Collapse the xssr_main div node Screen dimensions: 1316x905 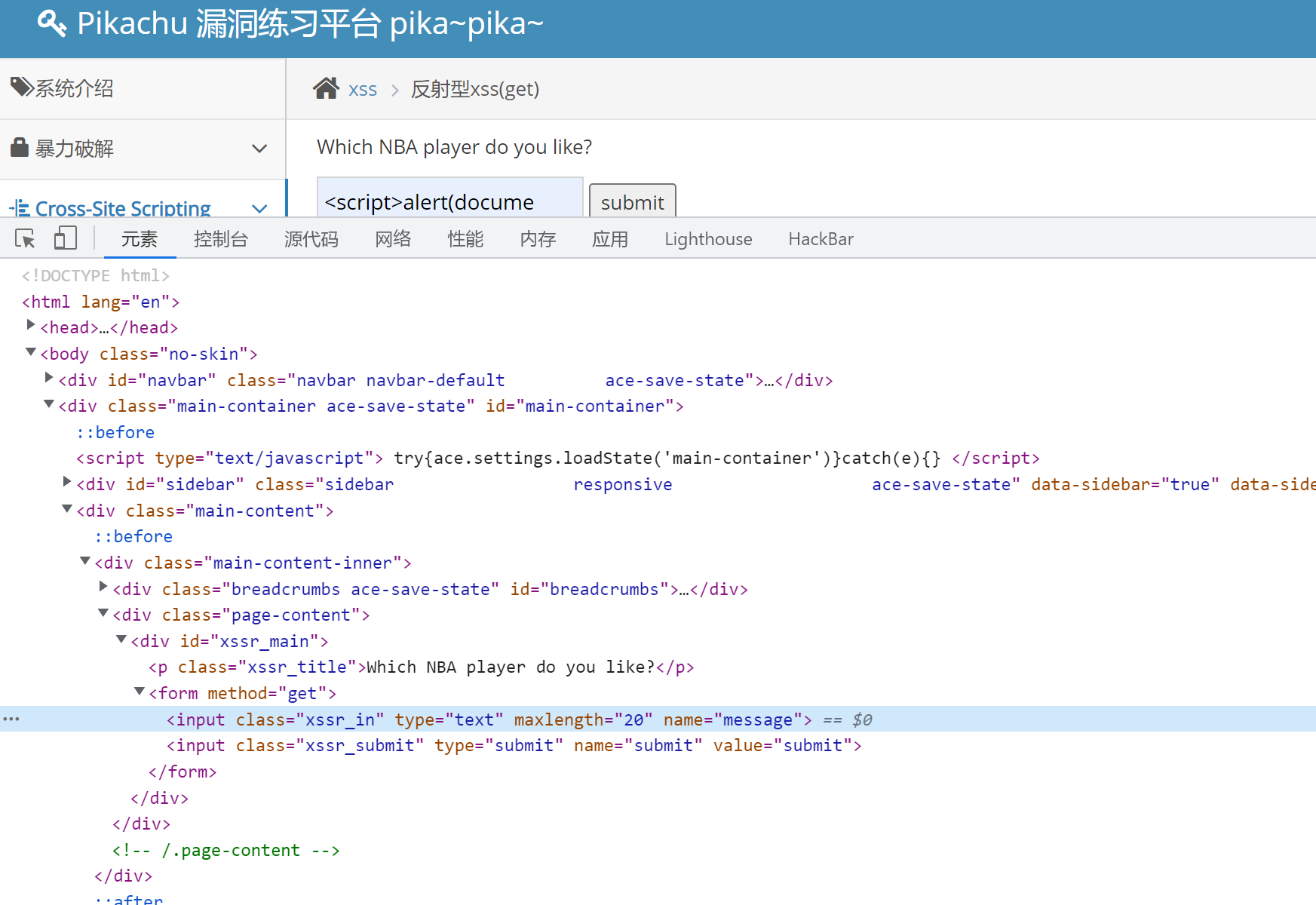(121, 640)
